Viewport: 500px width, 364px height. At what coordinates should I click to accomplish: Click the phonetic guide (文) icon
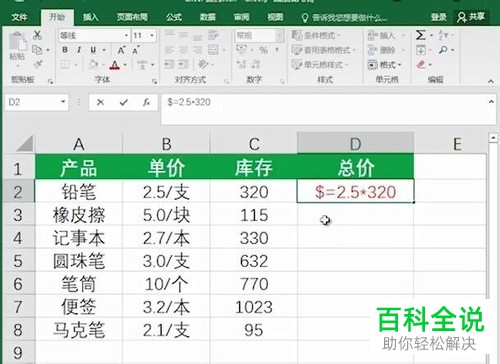pyautogui.click(x=143, y=64)
